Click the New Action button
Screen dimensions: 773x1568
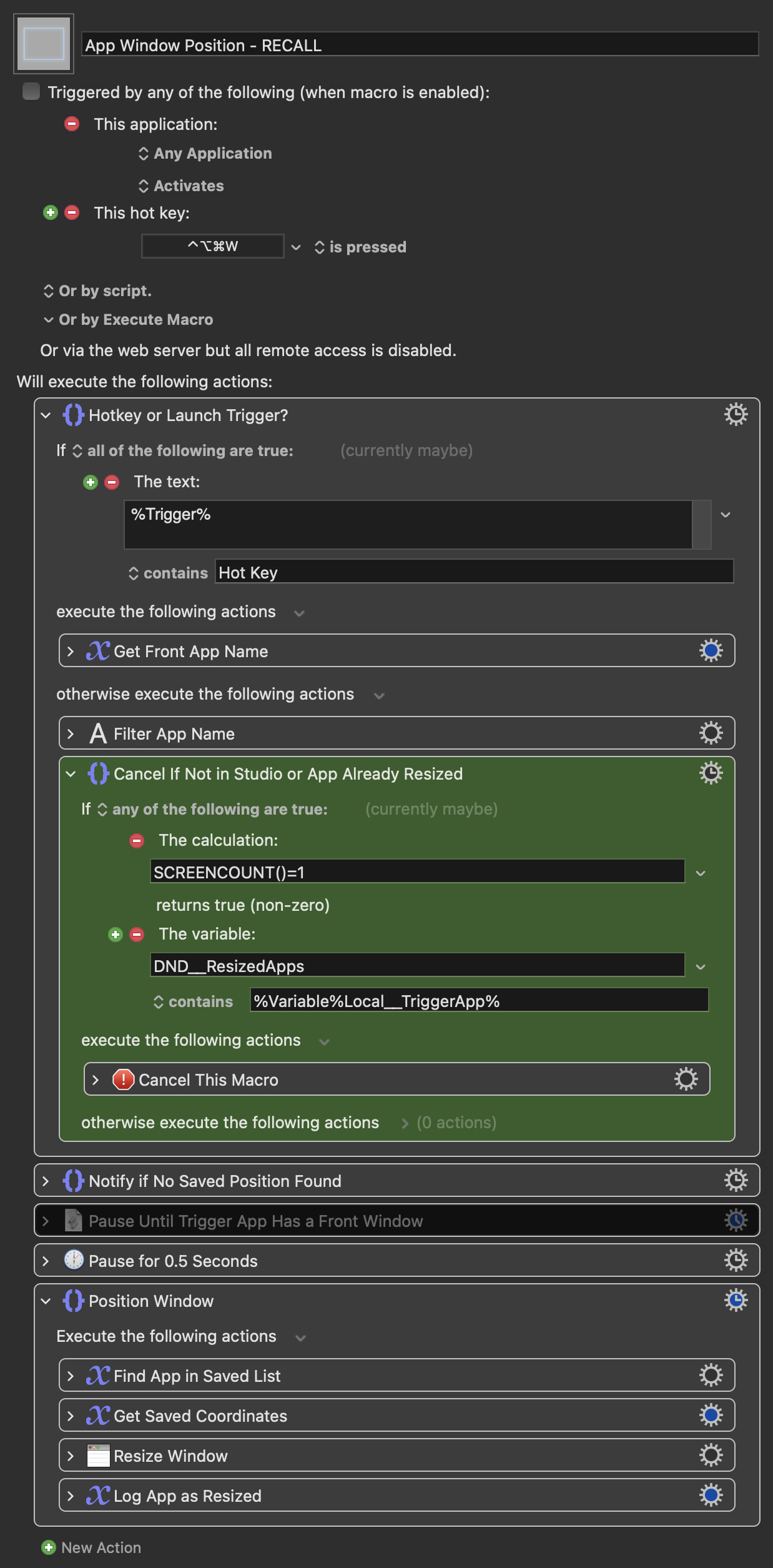(91, 1547)
